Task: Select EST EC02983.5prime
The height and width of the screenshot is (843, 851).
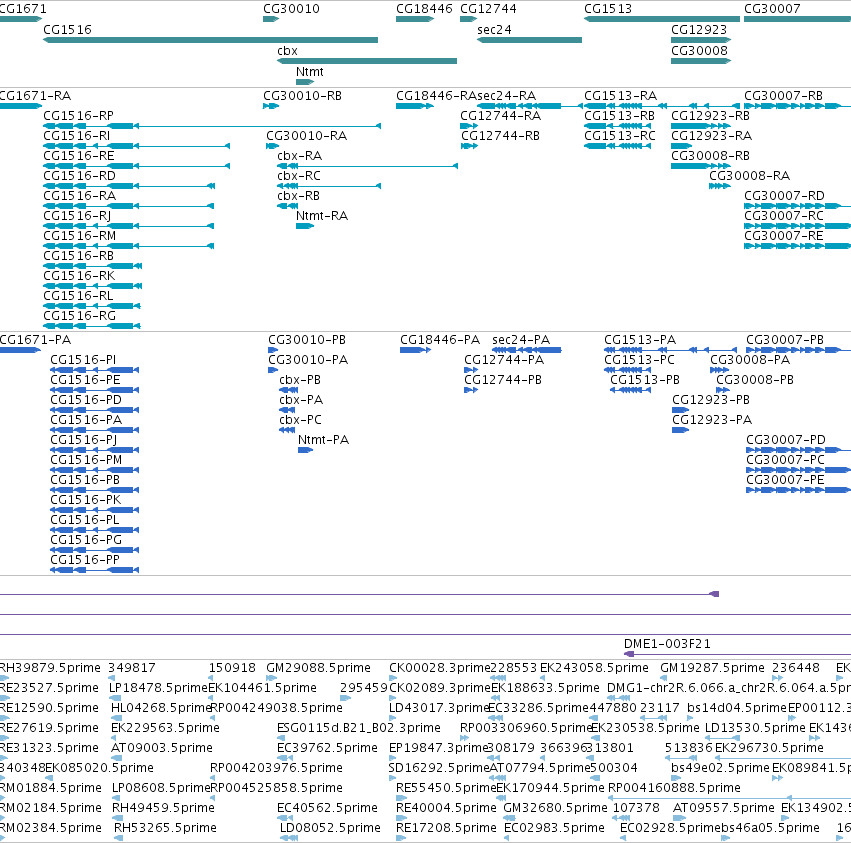Action: coord(554,828)
